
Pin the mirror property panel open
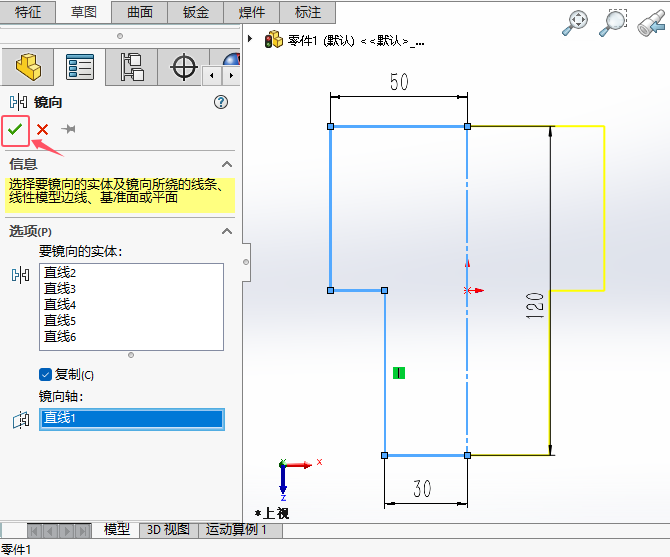coord(68,129)
